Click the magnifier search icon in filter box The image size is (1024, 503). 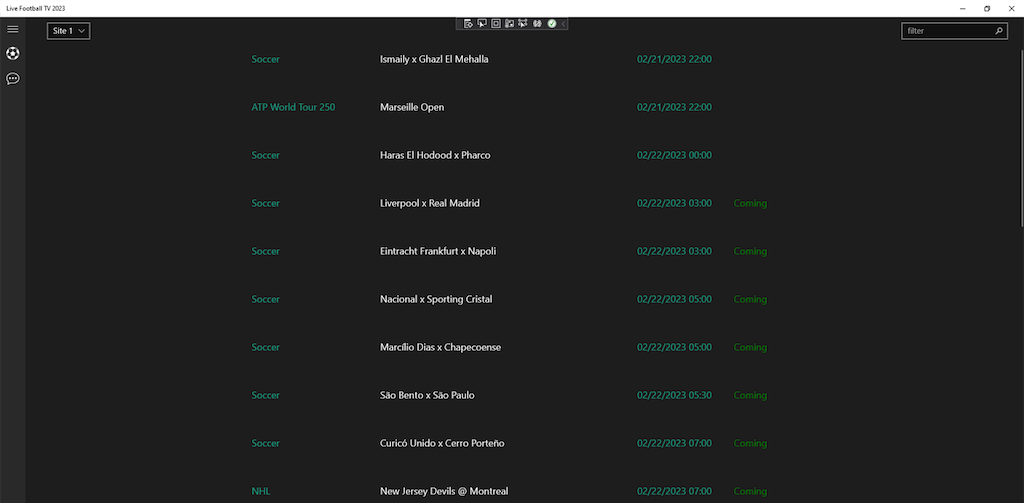pyautogui.click(x=999, y=31)
